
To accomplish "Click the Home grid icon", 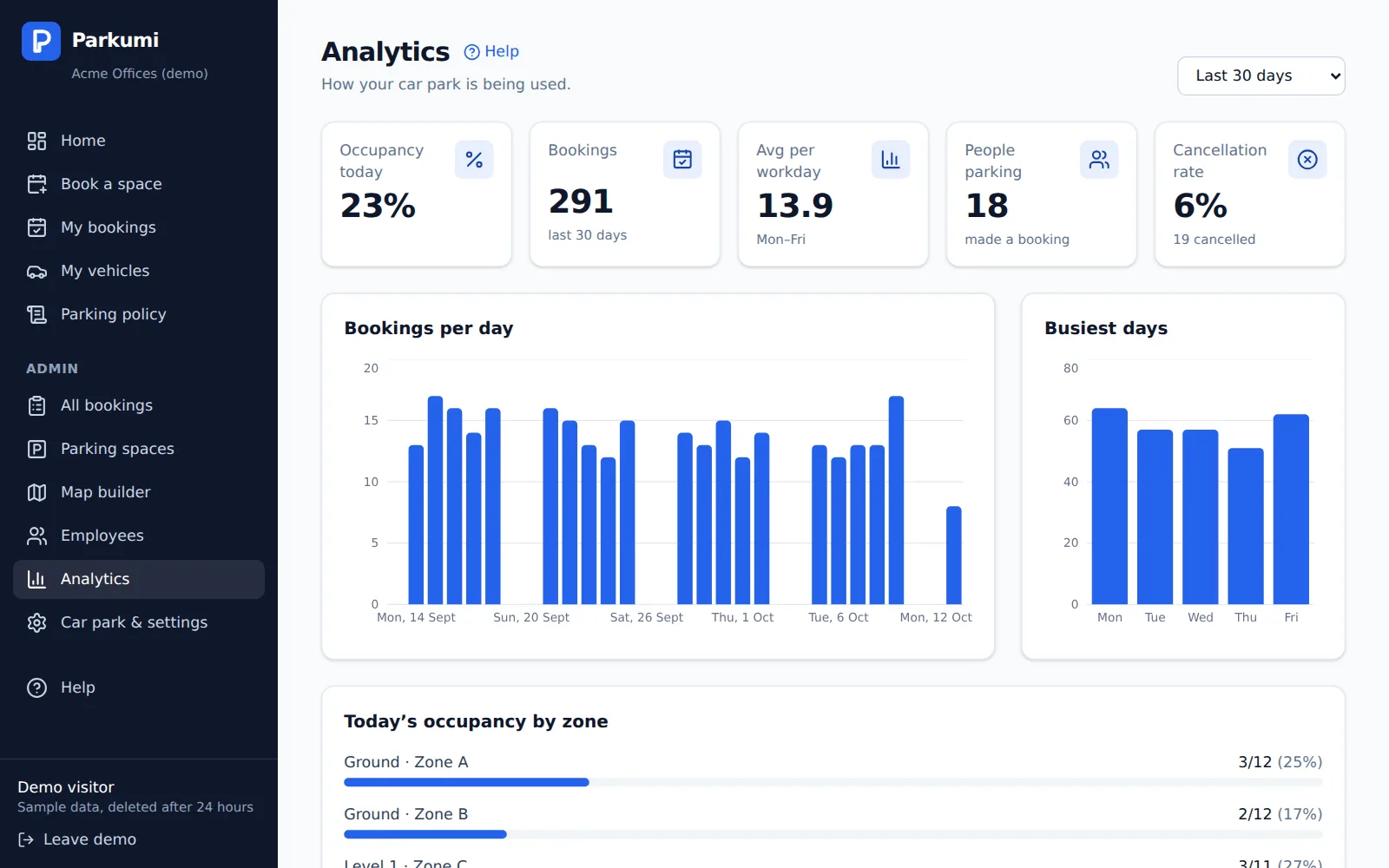I will [36, 141].
